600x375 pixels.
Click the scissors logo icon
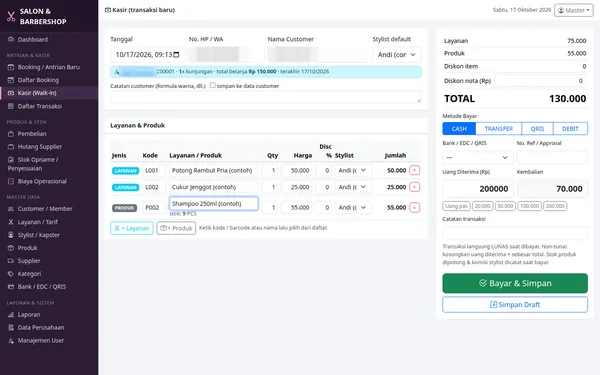click(11, 16)
